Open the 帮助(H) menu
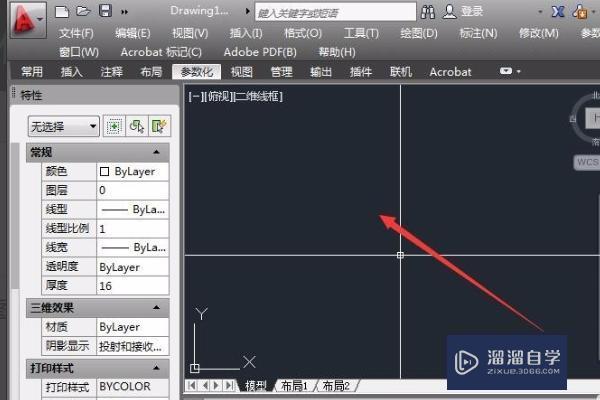This screenshot has width=600, height=400. click(337, 52)
